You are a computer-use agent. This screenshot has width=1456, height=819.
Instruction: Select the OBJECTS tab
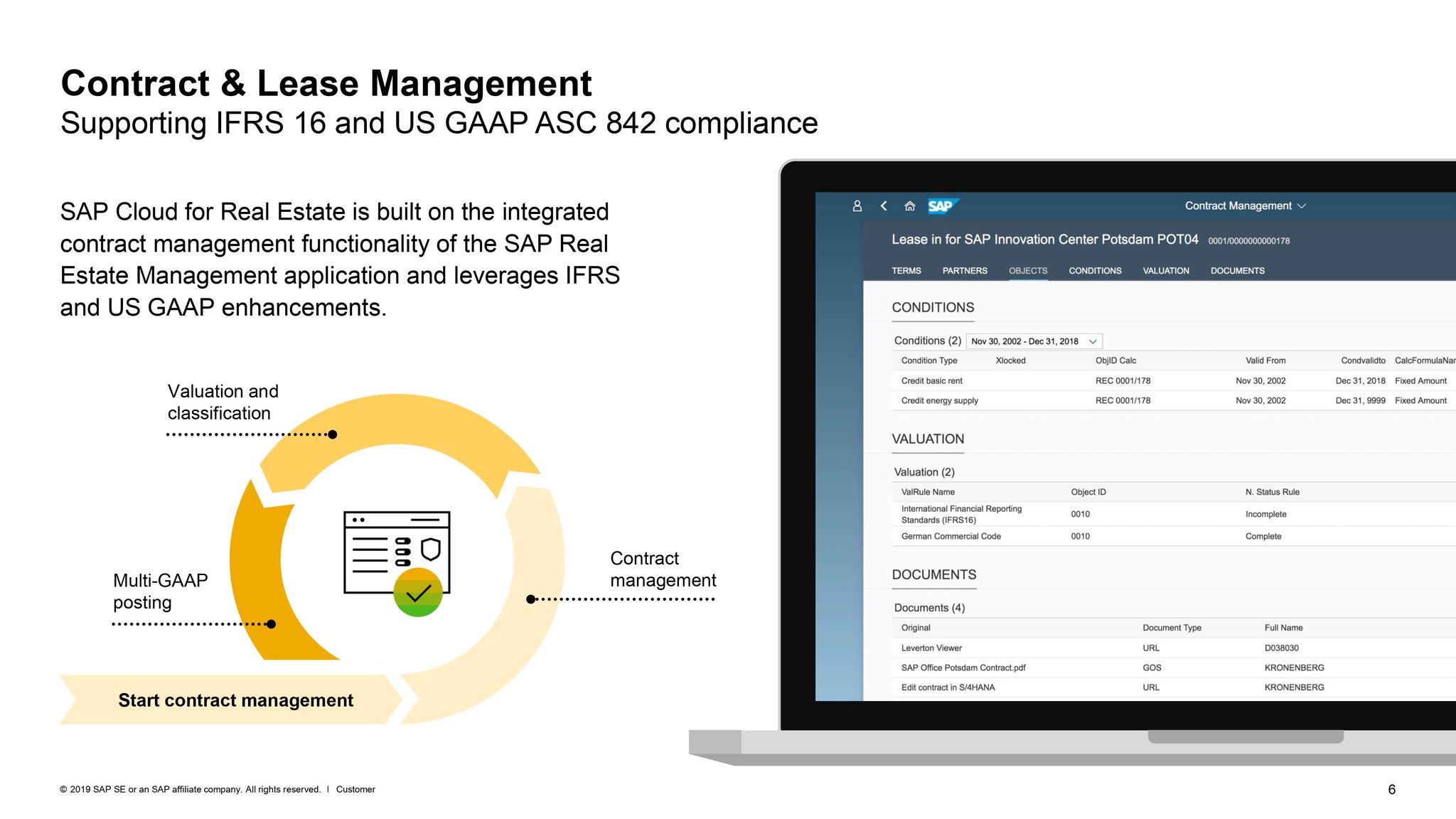click(1027, 271)
